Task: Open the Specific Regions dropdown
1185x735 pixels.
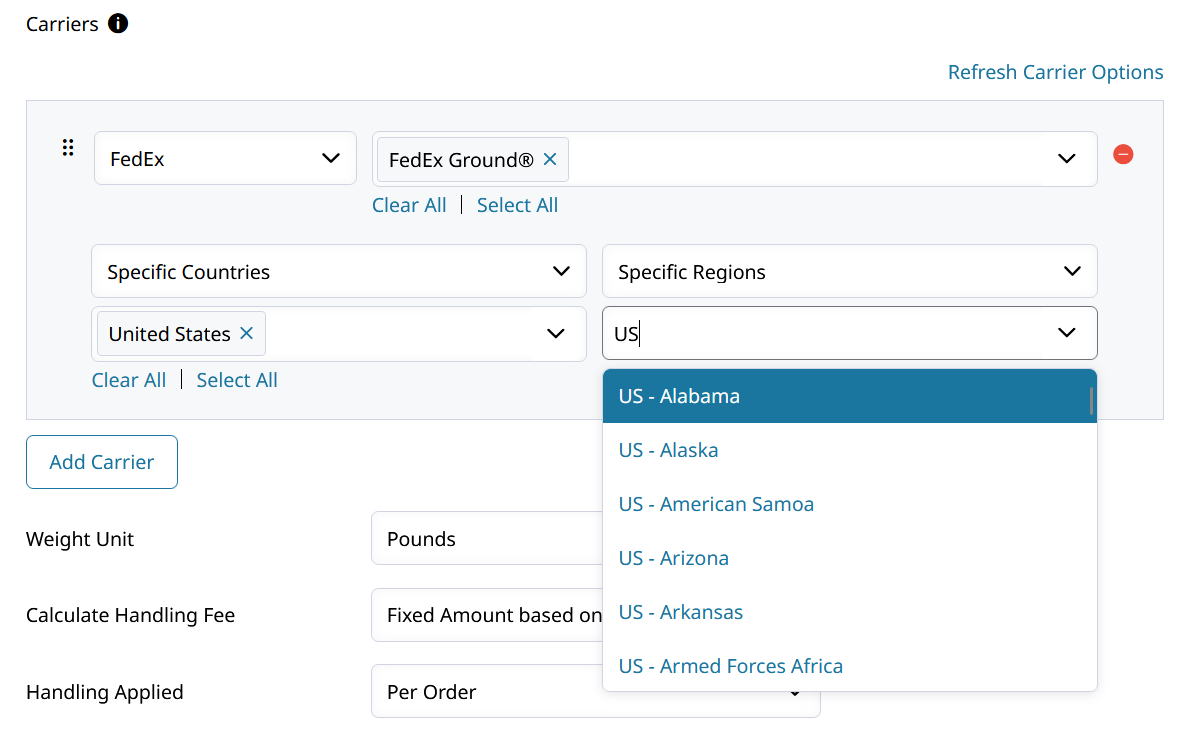Action: click(849, 271)
